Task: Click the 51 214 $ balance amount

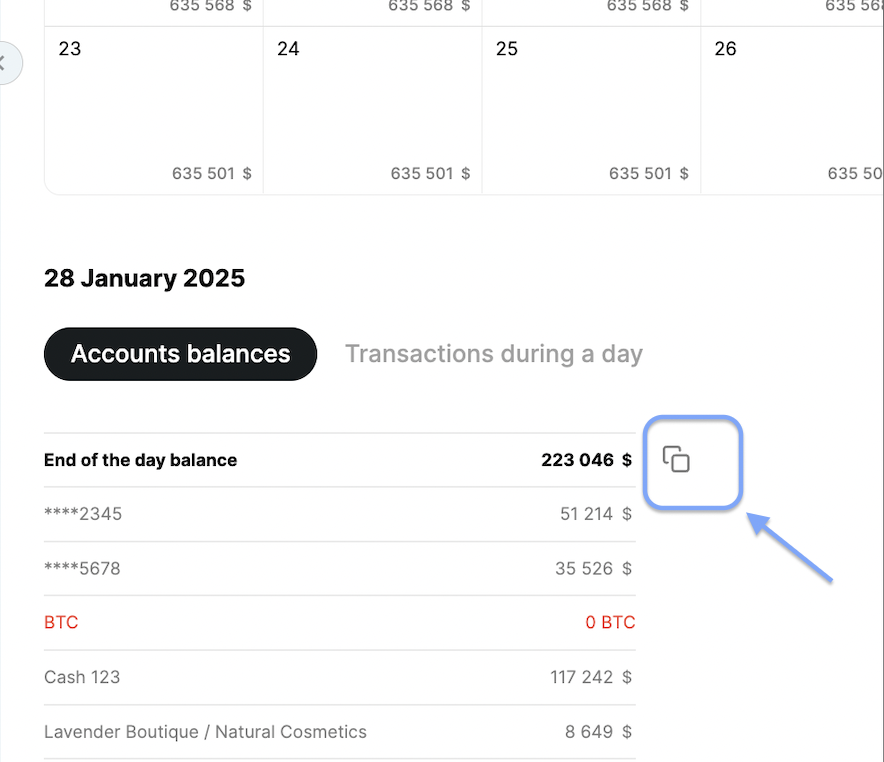Action: coord(596,513)
